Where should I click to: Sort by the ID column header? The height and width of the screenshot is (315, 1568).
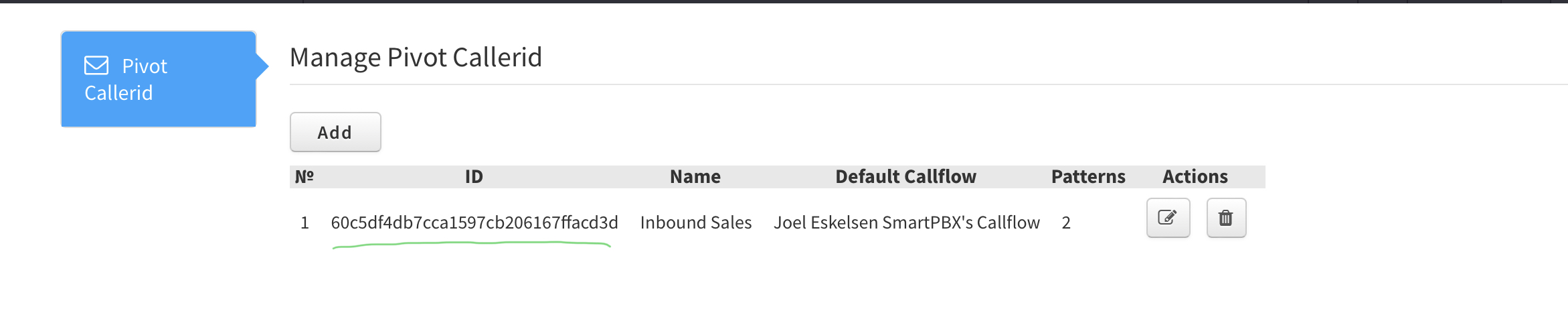click(474, 177)
